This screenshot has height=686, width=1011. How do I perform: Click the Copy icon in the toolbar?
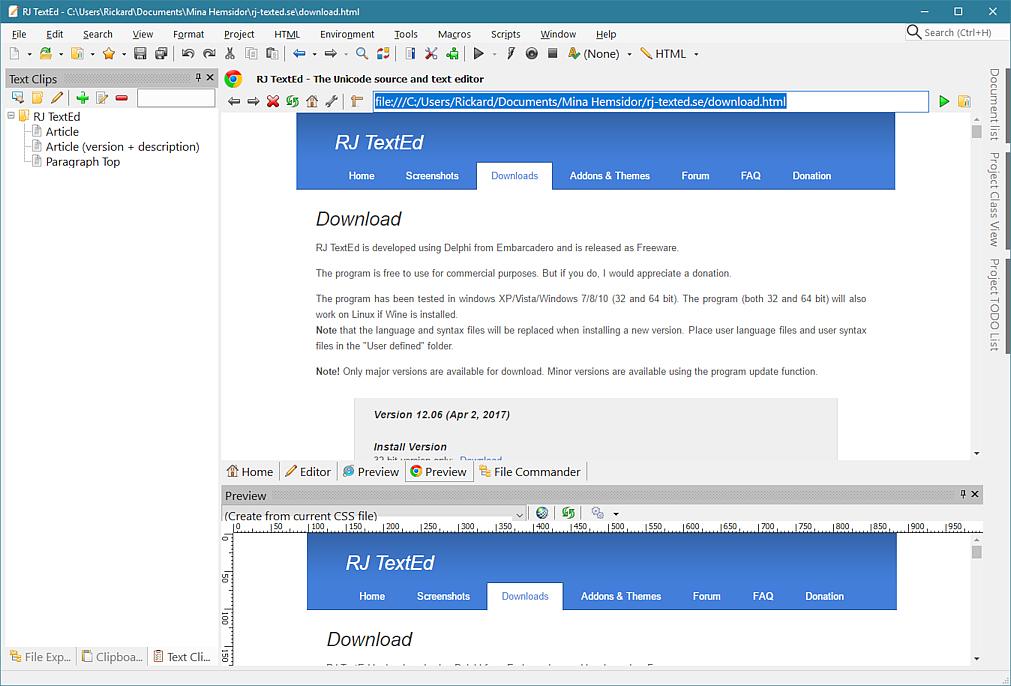(251, 54)
